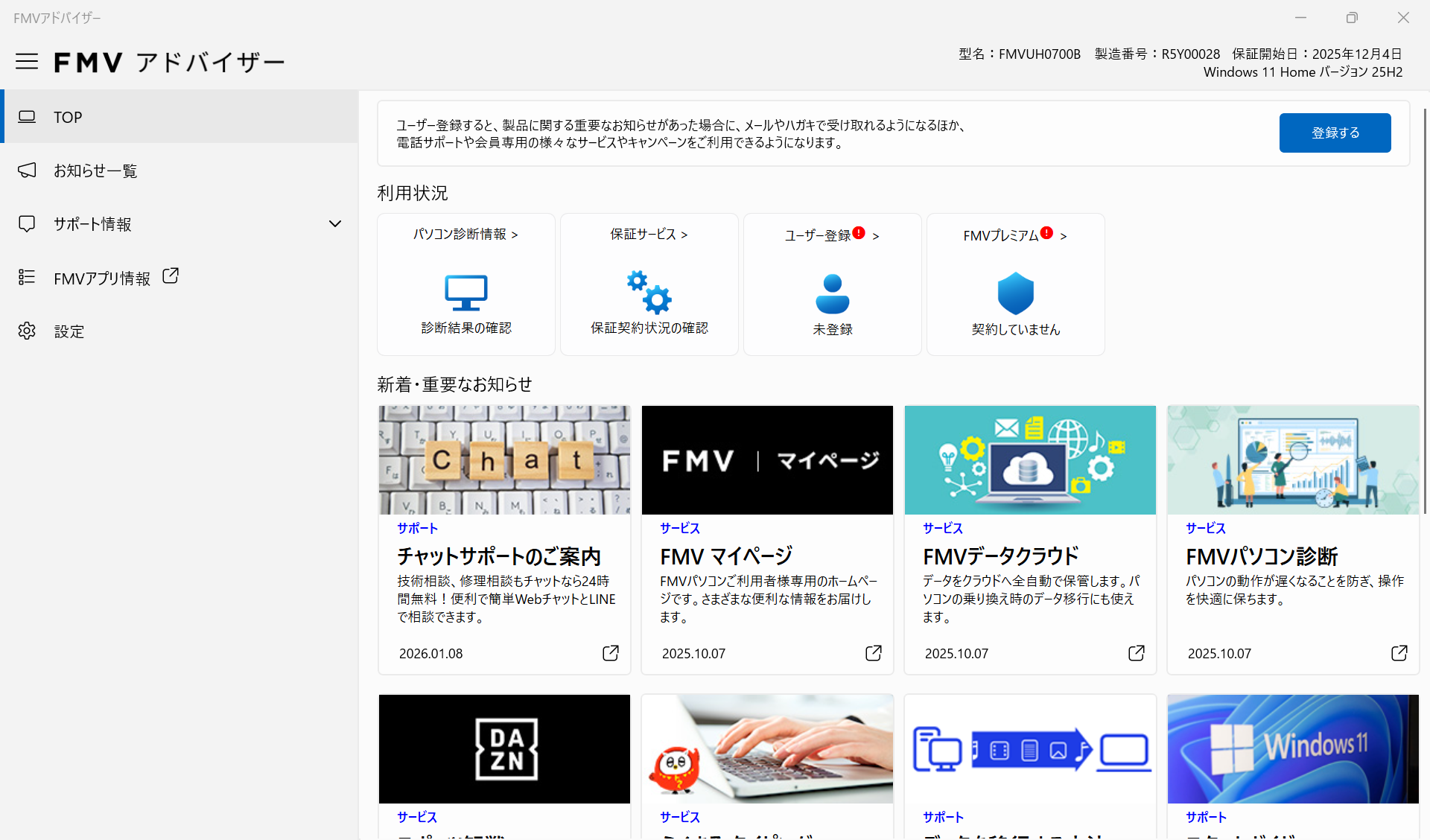The height and width of the screenshot is (840, 1430).
Task: Open external link icon on FMV PC Diagnosis card
Action: point(1399,653)
